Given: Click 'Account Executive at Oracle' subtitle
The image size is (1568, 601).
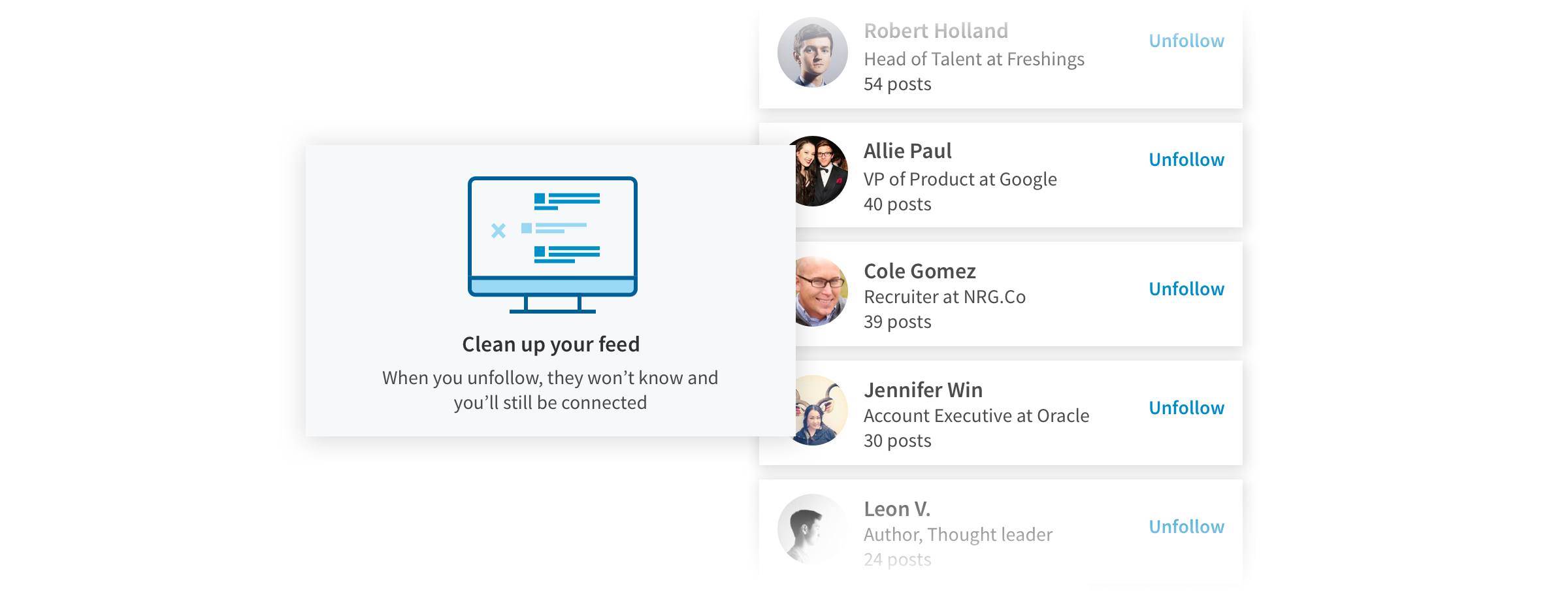Looking at the screenshot, I should (977, 415).
